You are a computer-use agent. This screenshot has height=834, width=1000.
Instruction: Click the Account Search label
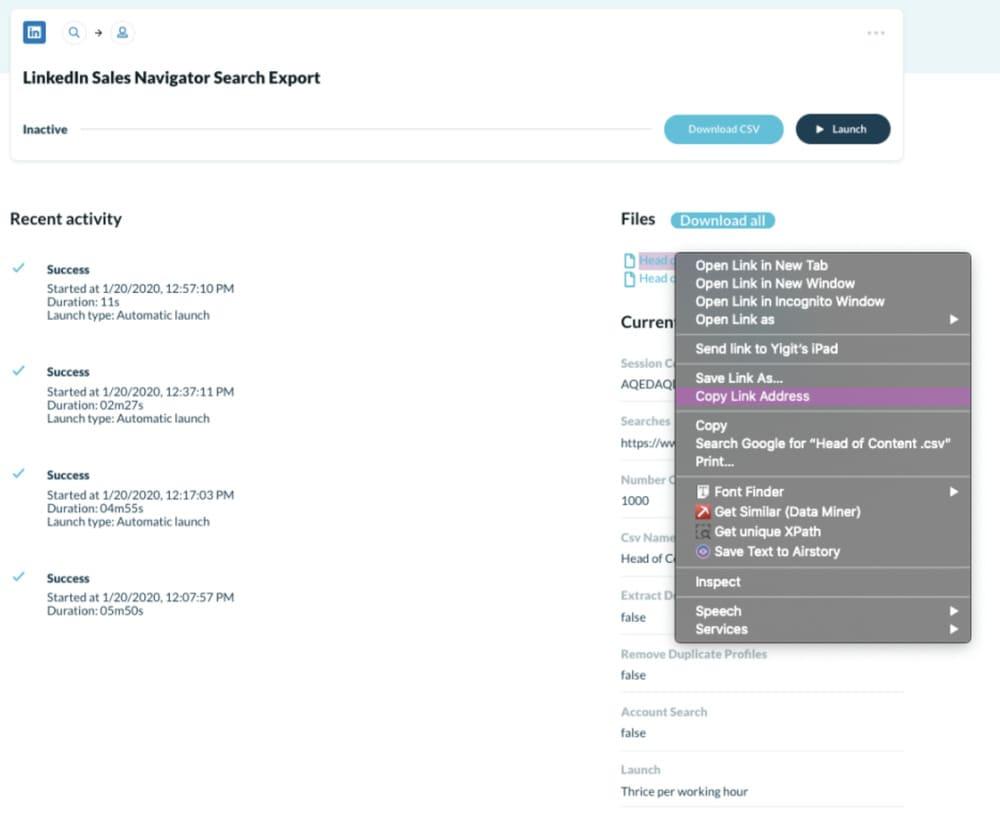664,712
